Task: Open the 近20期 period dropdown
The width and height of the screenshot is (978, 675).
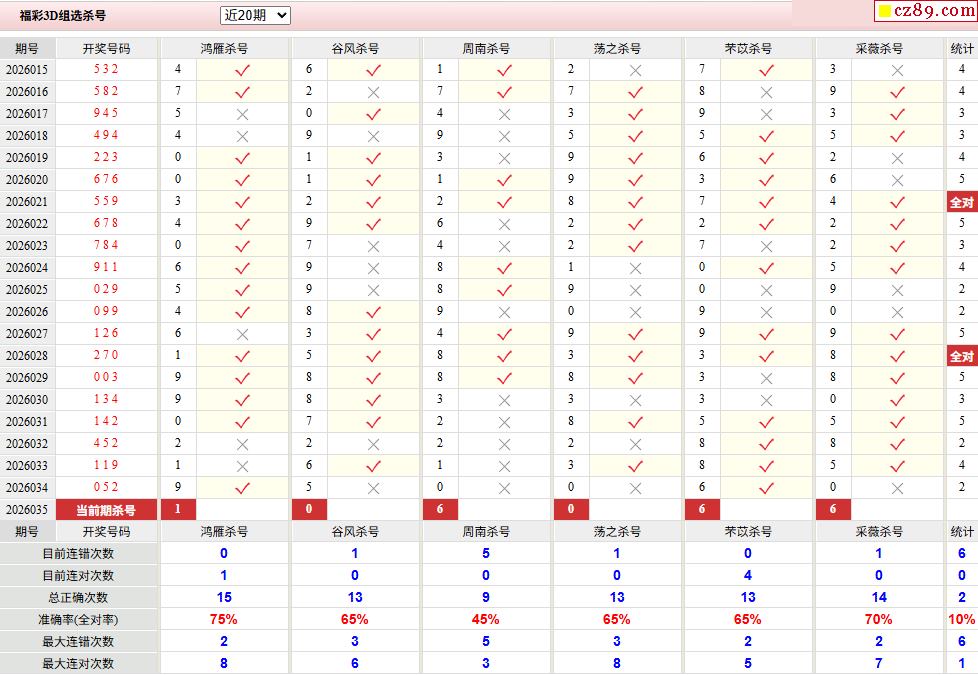Action: coord(255,15)
